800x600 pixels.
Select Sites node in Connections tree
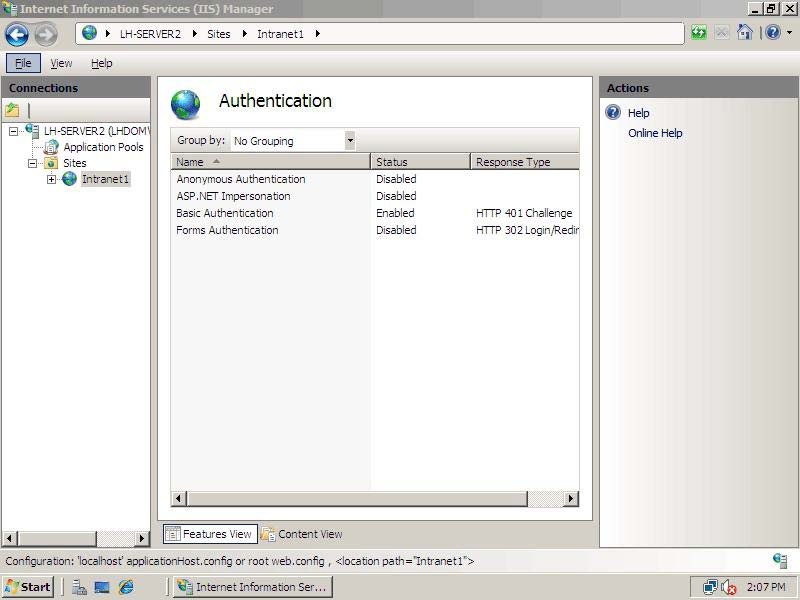(74, 163)
